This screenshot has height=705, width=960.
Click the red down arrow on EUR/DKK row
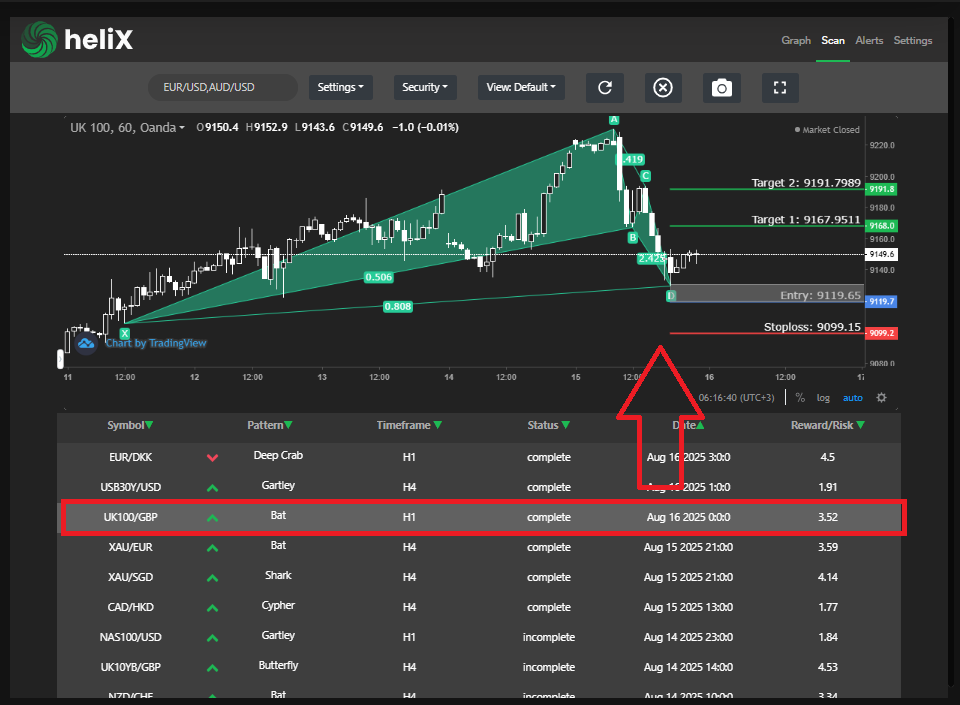click(x=212, y=458)
